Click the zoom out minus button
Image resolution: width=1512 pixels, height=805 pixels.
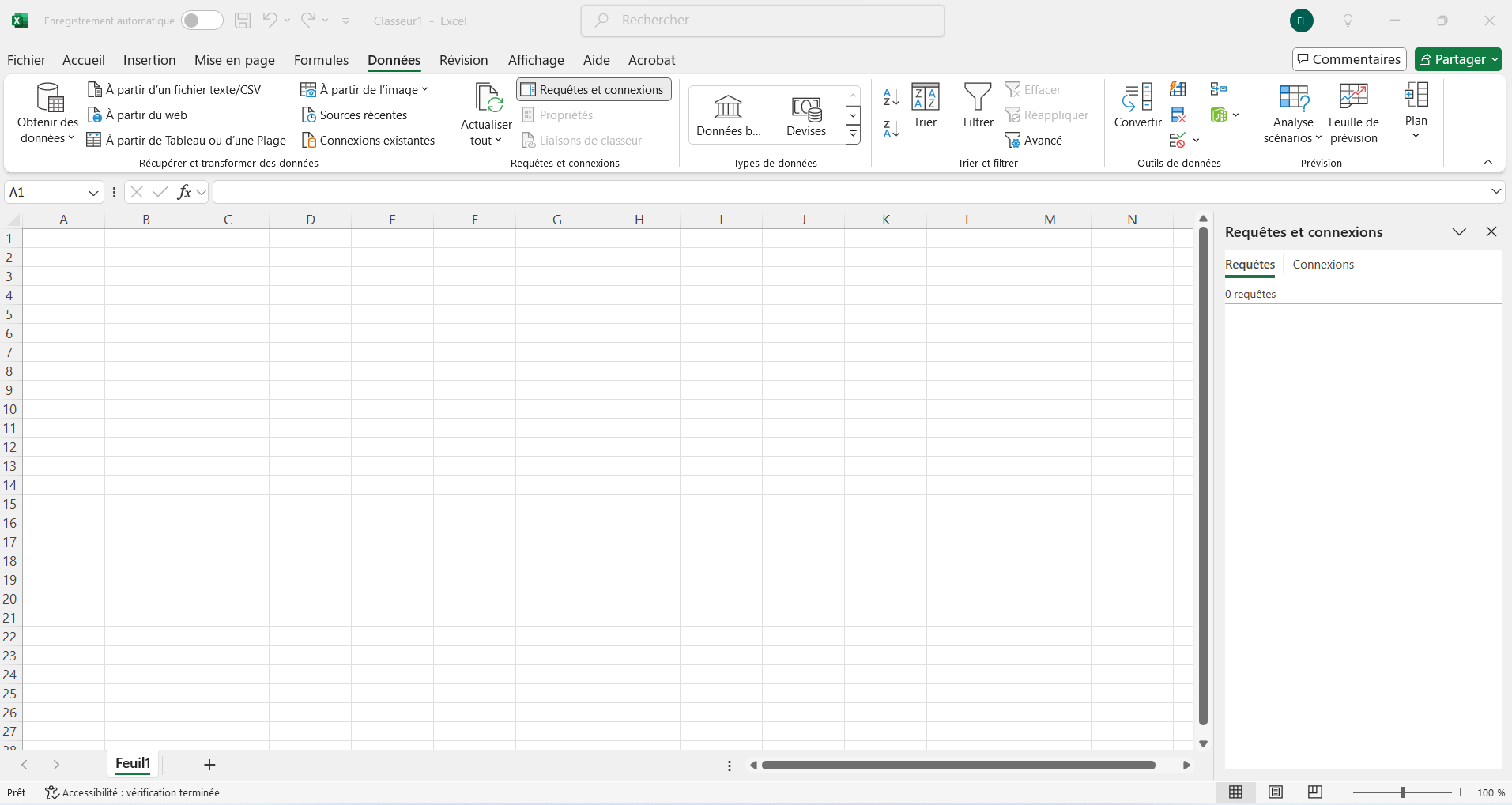tap(1344, 792)
